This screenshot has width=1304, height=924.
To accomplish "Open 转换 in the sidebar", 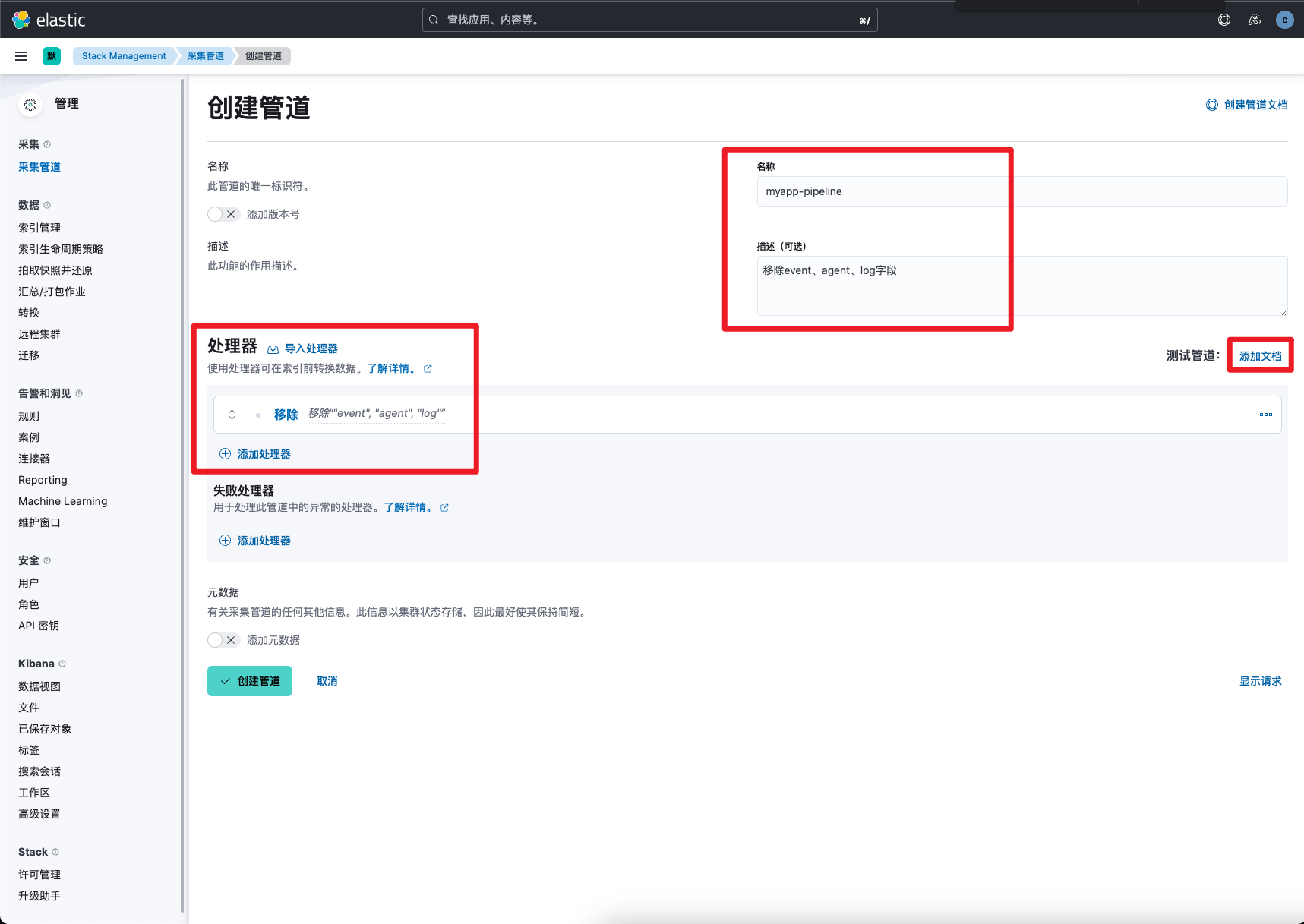I will pos(29,313).
